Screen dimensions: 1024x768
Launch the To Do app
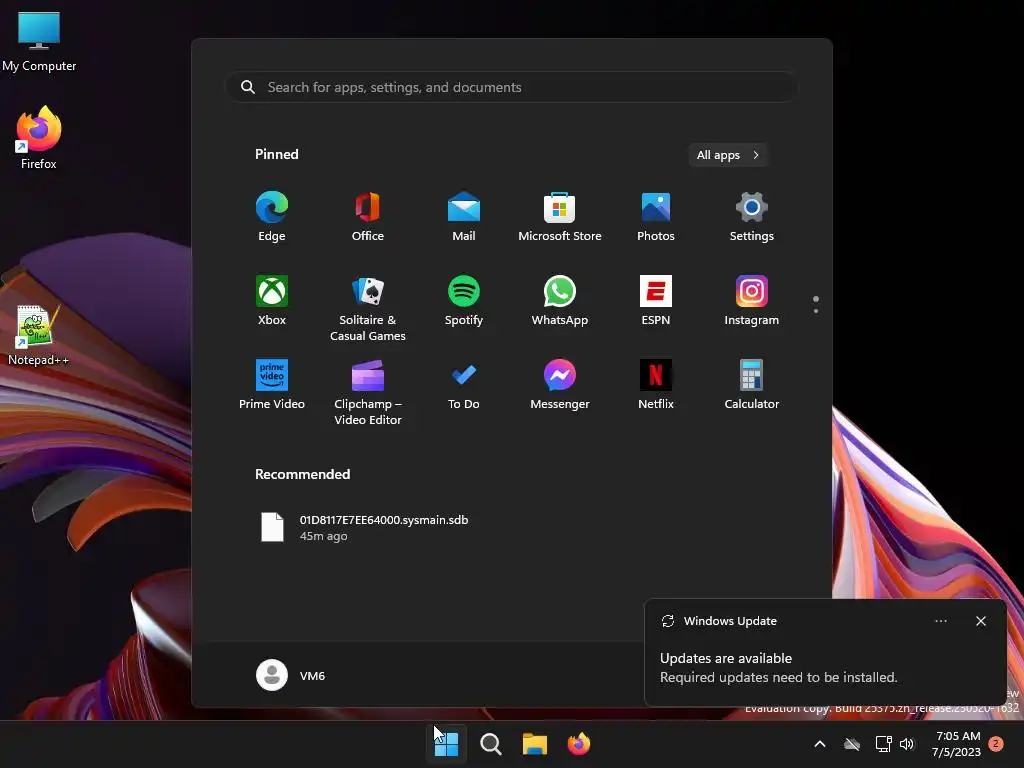(464, 385)
